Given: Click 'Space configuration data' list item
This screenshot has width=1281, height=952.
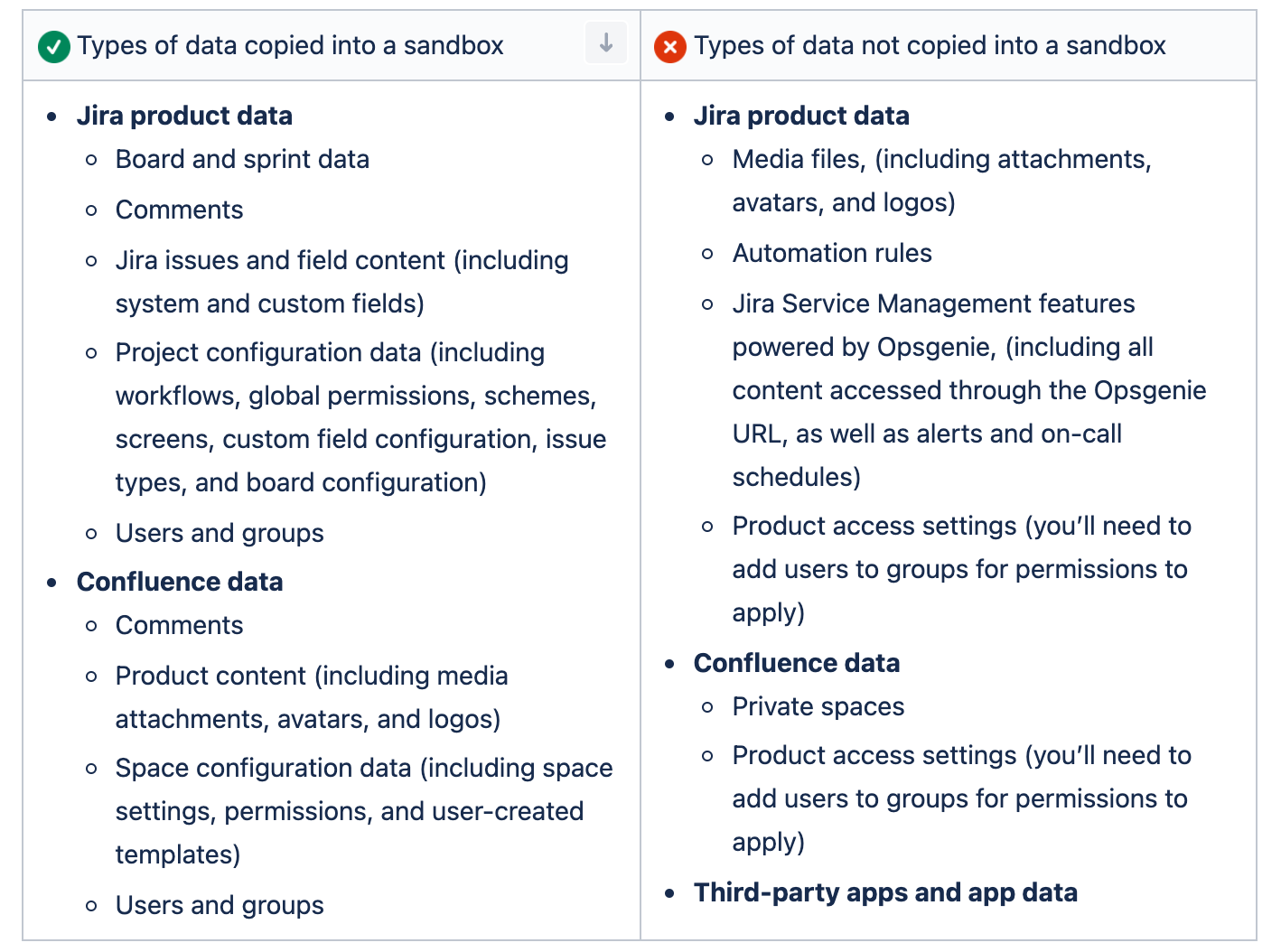Looking at the screenshot, I should tap(364, 812).
